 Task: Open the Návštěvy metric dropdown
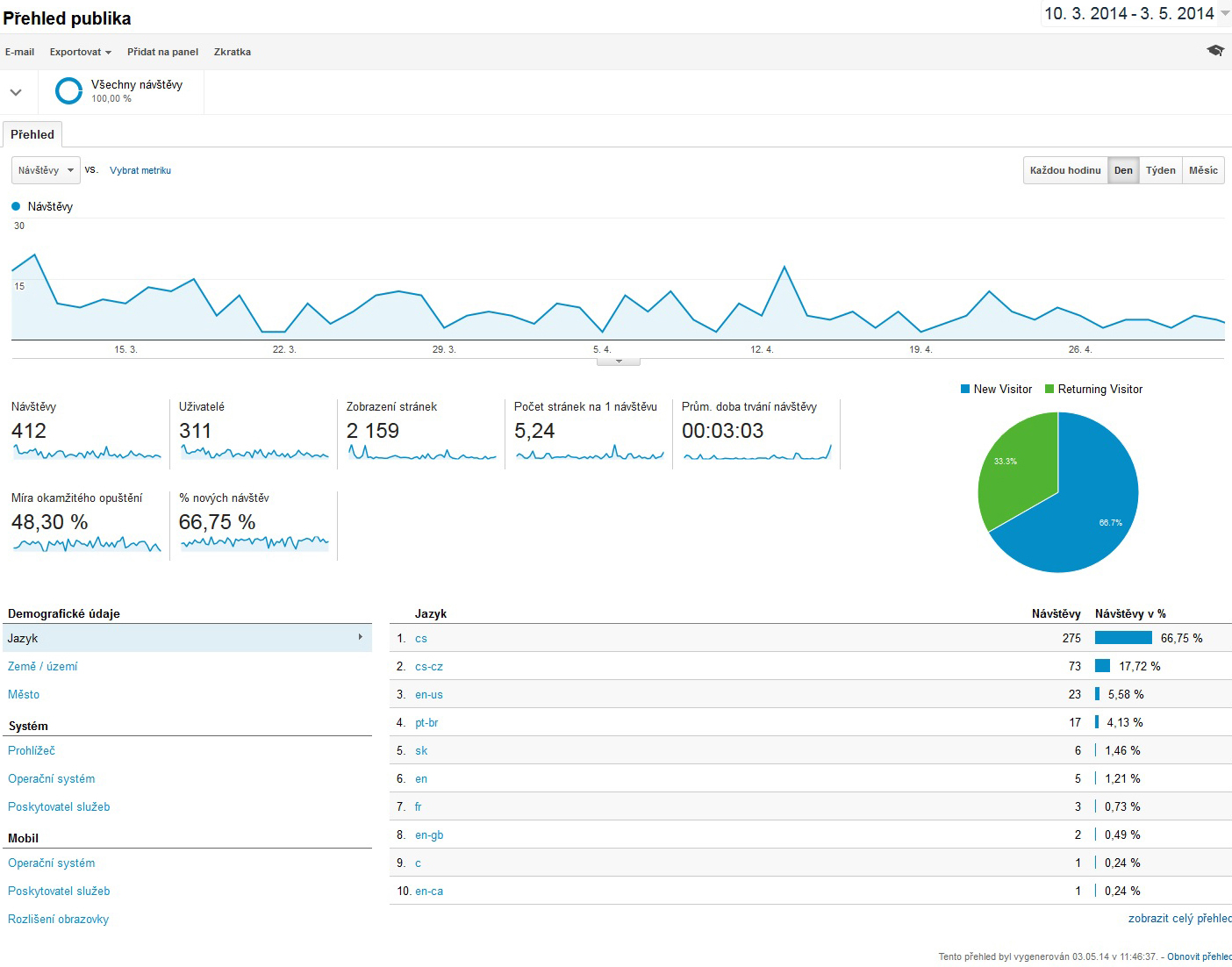click(46, 170)
